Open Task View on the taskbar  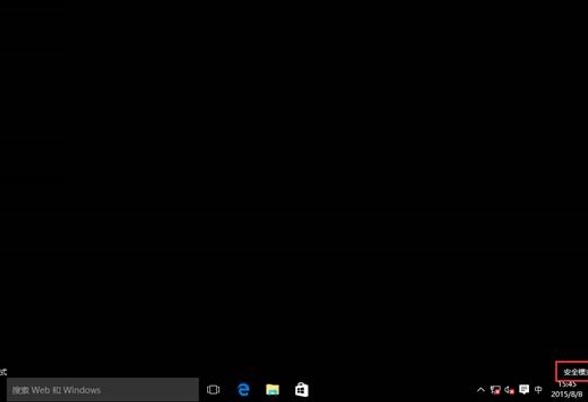[213, 390]
